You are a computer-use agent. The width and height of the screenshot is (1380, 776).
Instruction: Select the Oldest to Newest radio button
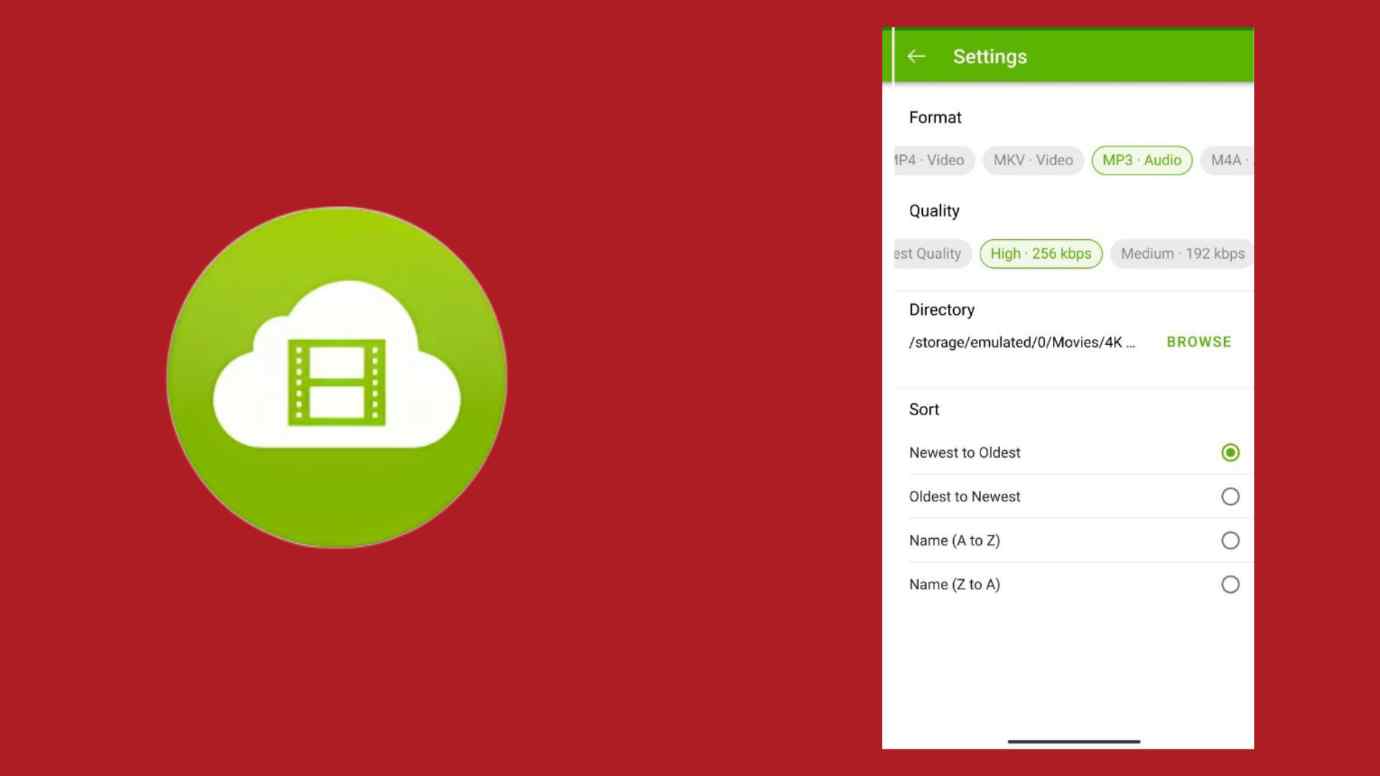pyautogui.click(x=1230, y=497)
